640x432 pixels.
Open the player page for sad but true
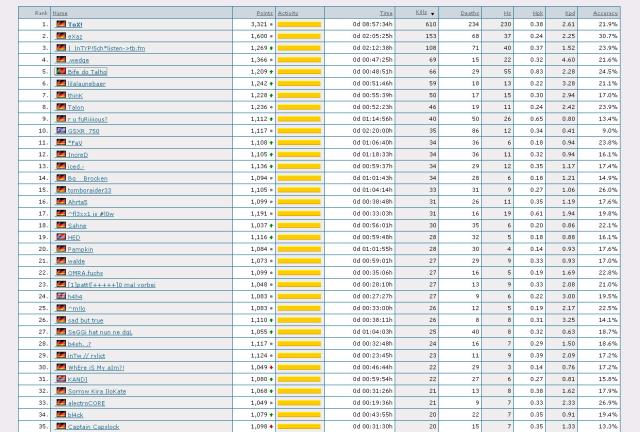[x=86, y=320]
